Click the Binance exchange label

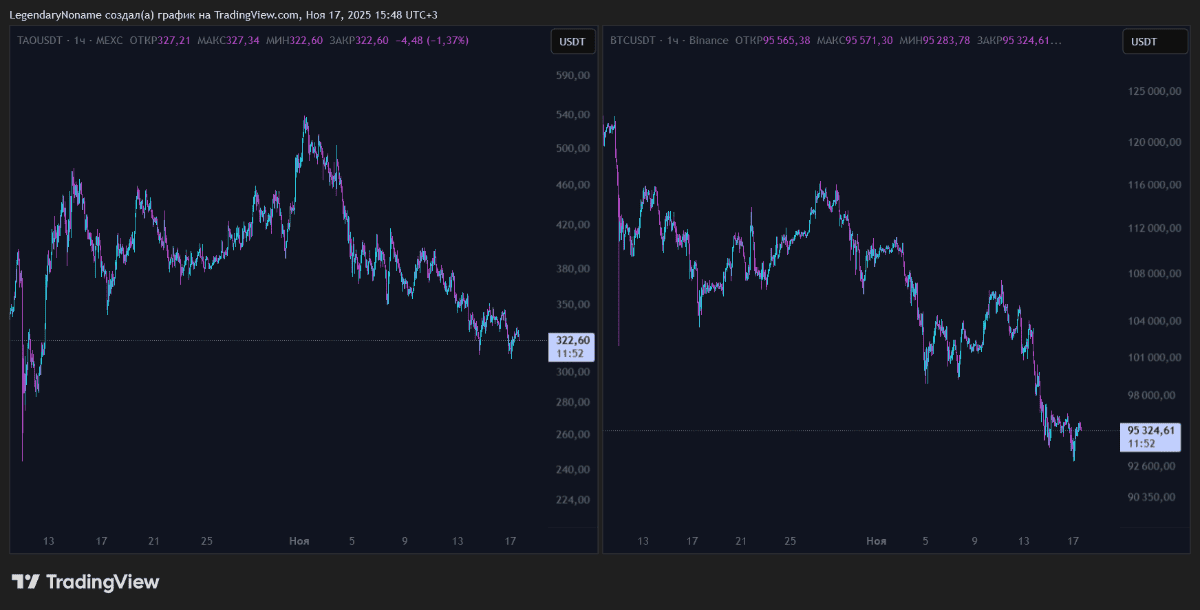tap(708, 40)
